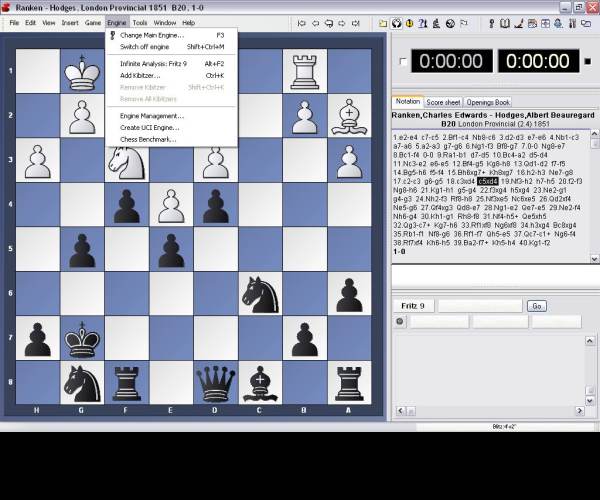Switch to the Openings Book tab
The image size is (600, 500).
tap(488, 103)
